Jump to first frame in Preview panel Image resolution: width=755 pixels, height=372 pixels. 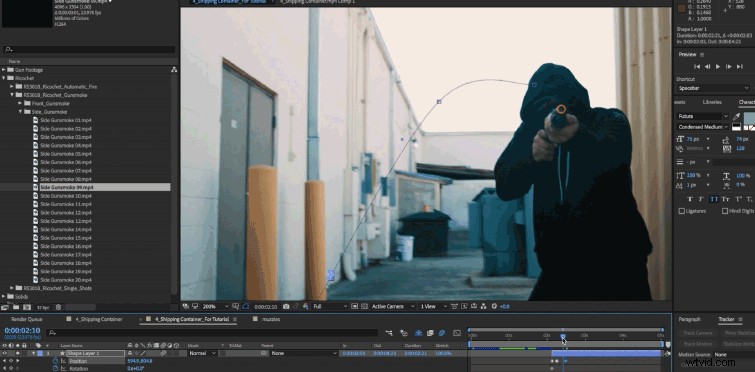click(696, 66)
